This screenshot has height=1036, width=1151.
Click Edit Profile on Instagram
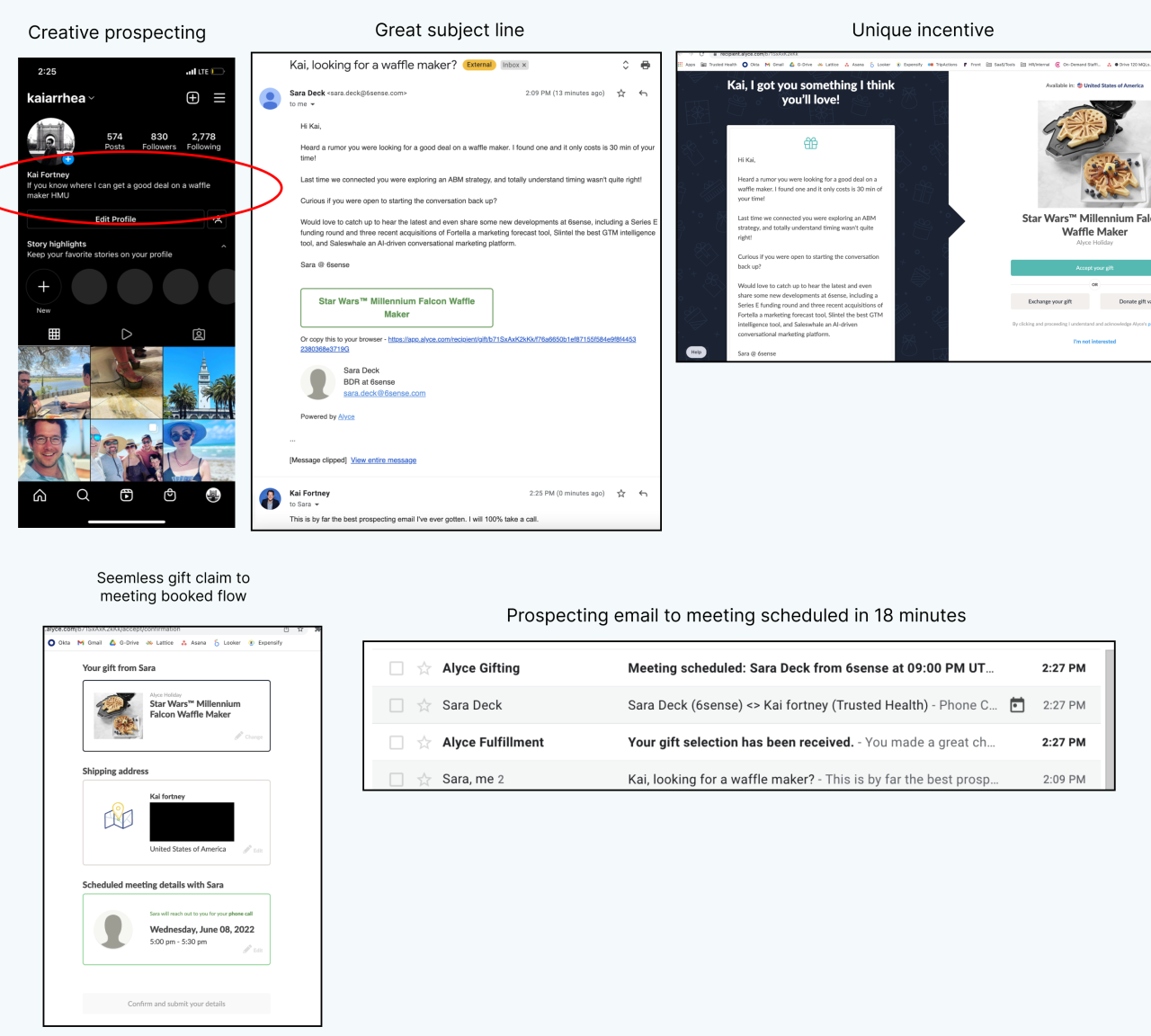coord(116,219)
